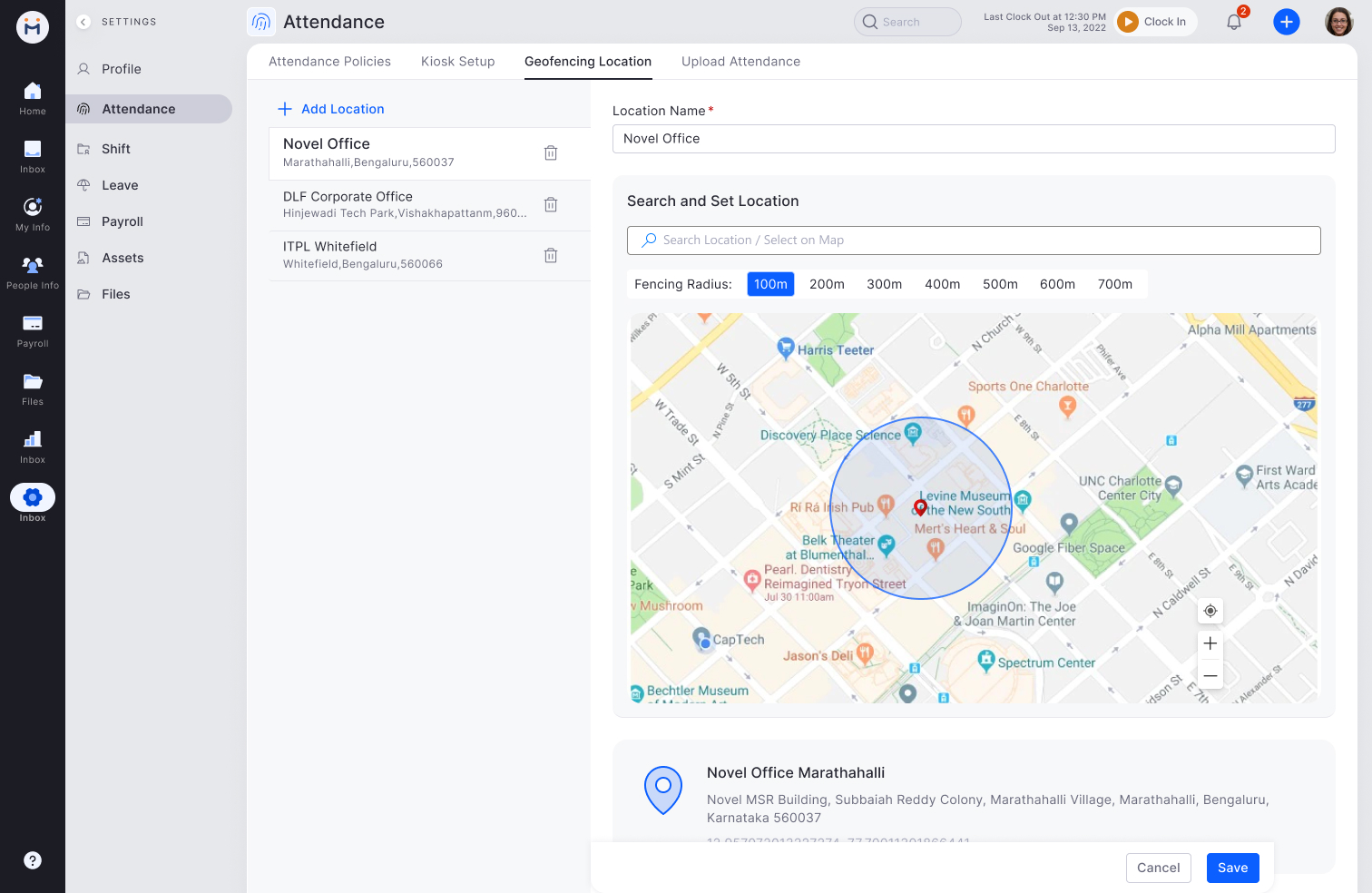Screen dimensions: 1372x893
Task: Select the 300m fencing radius
Action: (x=884, y=284)
